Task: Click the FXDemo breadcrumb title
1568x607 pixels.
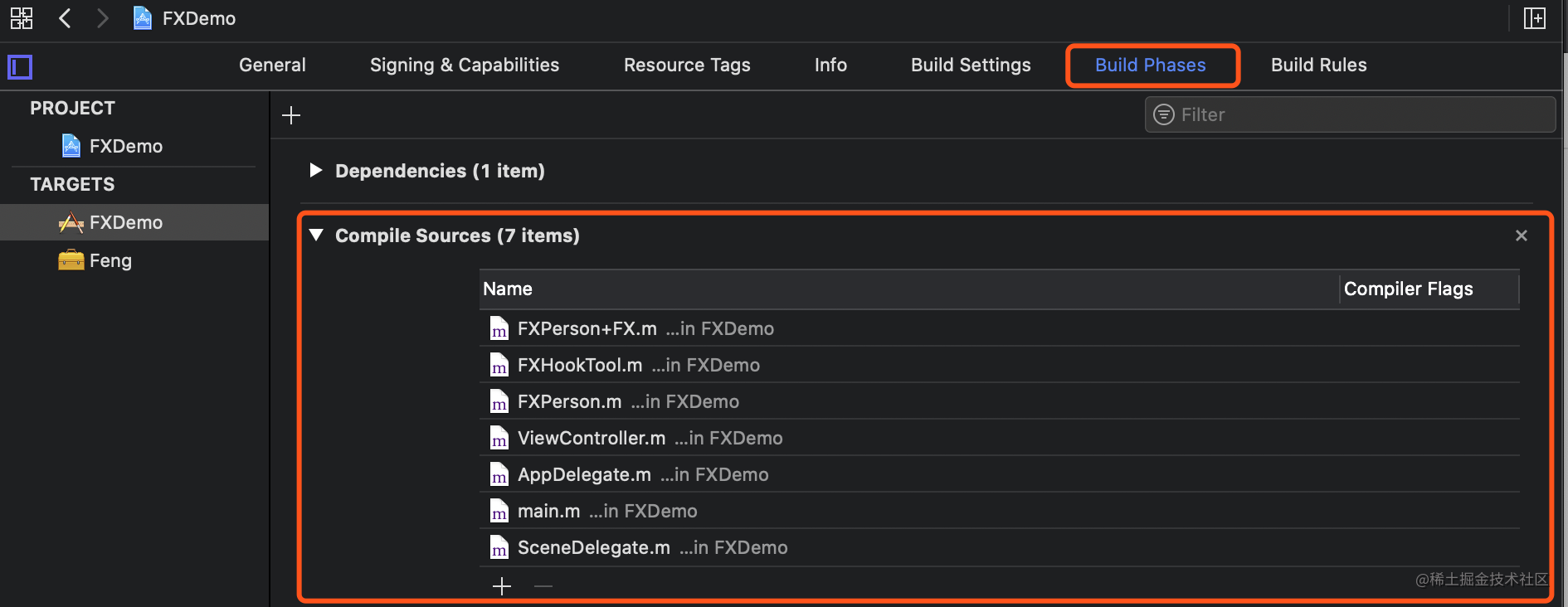Action: 199,18
